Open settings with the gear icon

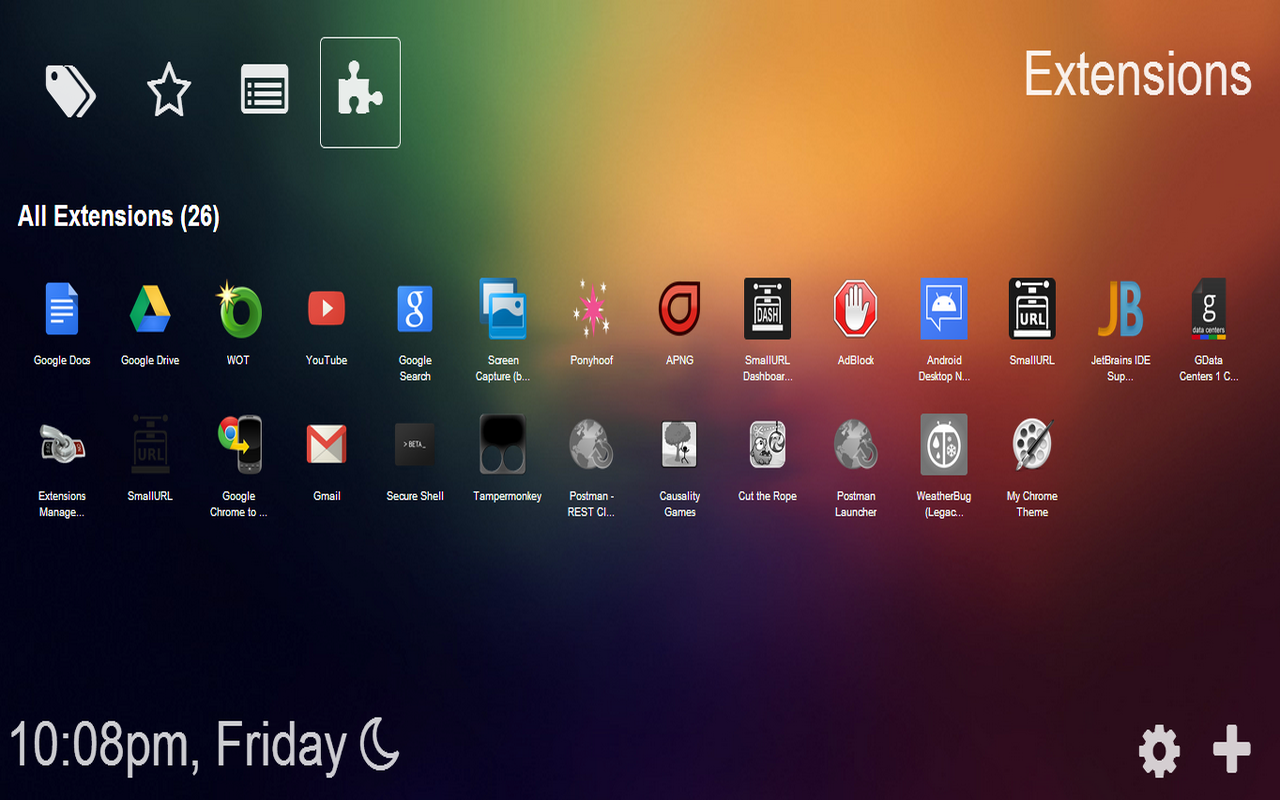tap(1160, 751)
